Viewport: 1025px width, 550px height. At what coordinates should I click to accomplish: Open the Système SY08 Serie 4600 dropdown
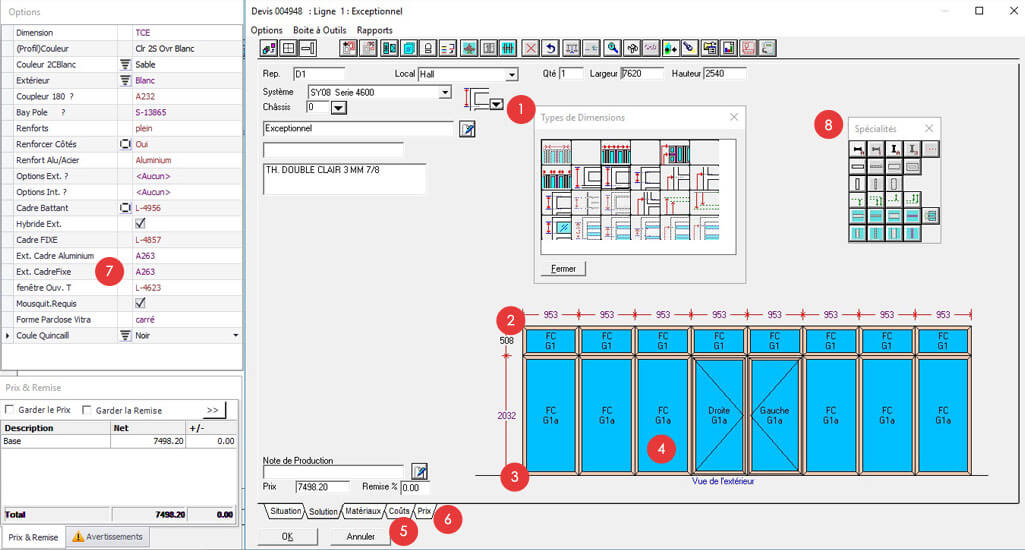click(446, 92)
